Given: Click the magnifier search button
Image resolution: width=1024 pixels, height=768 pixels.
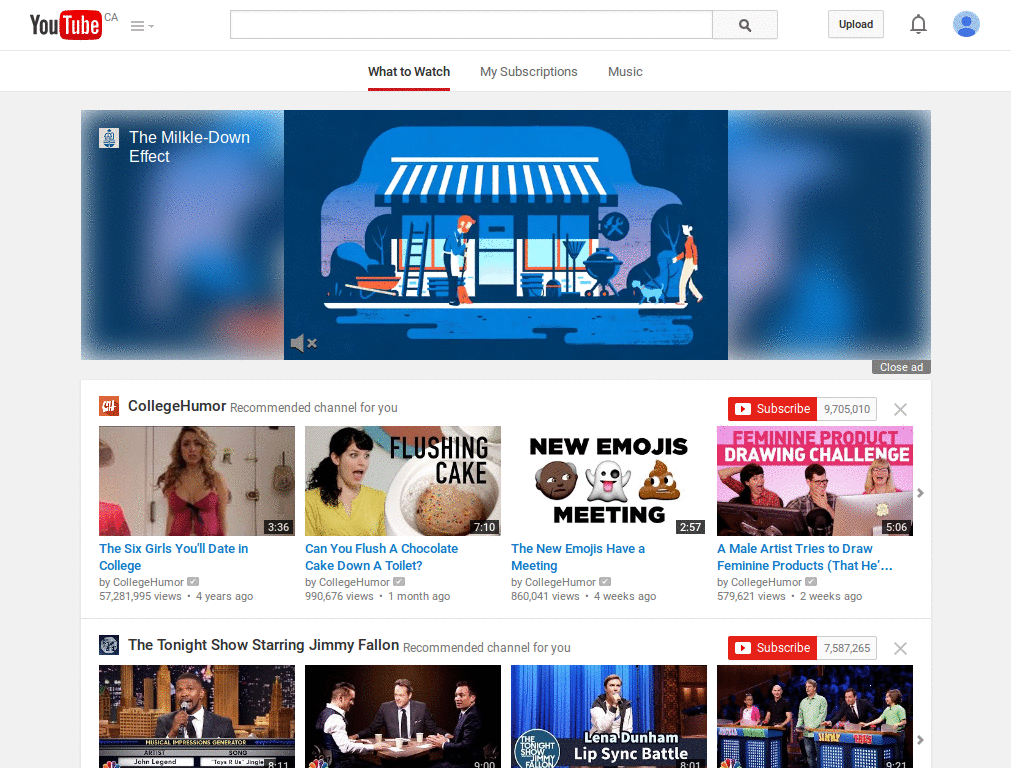Looking at the screenshot, I should [x=744, y=25].
